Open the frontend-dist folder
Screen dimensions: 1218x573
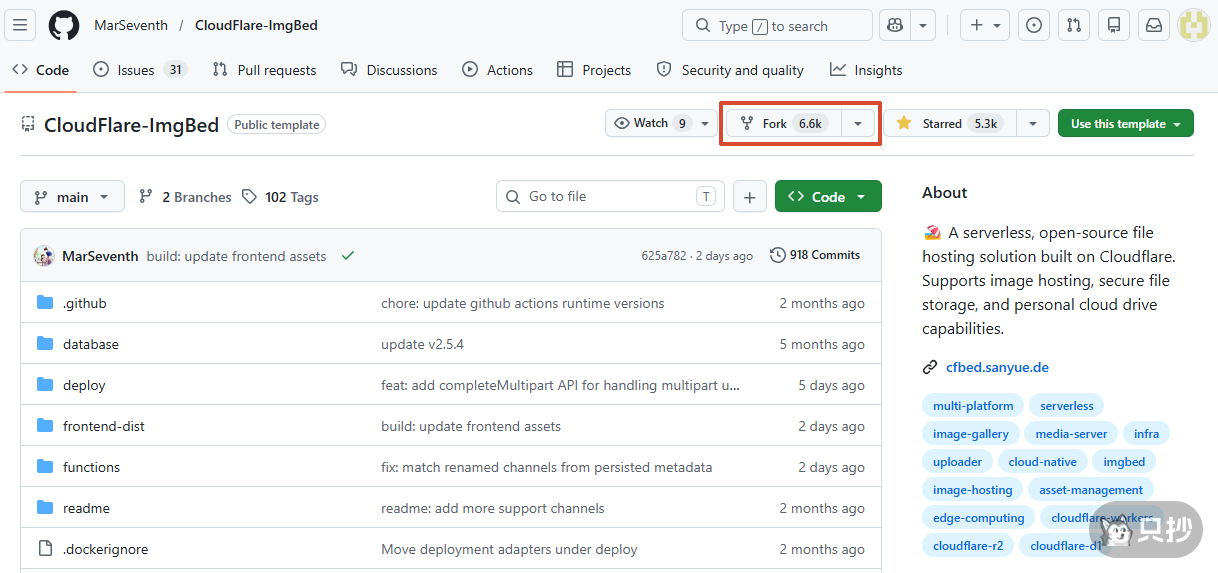[104, 426]
